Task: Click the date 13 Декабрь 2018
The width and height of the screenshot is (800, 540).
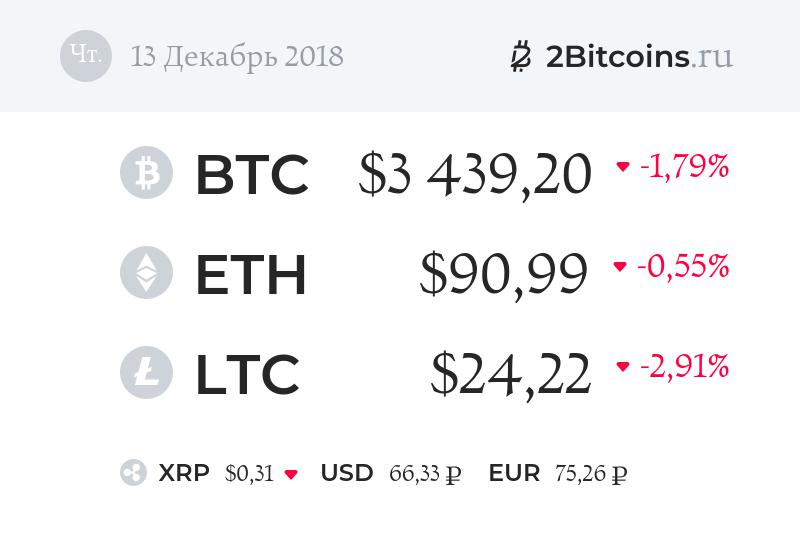Action: coord(237,56)
